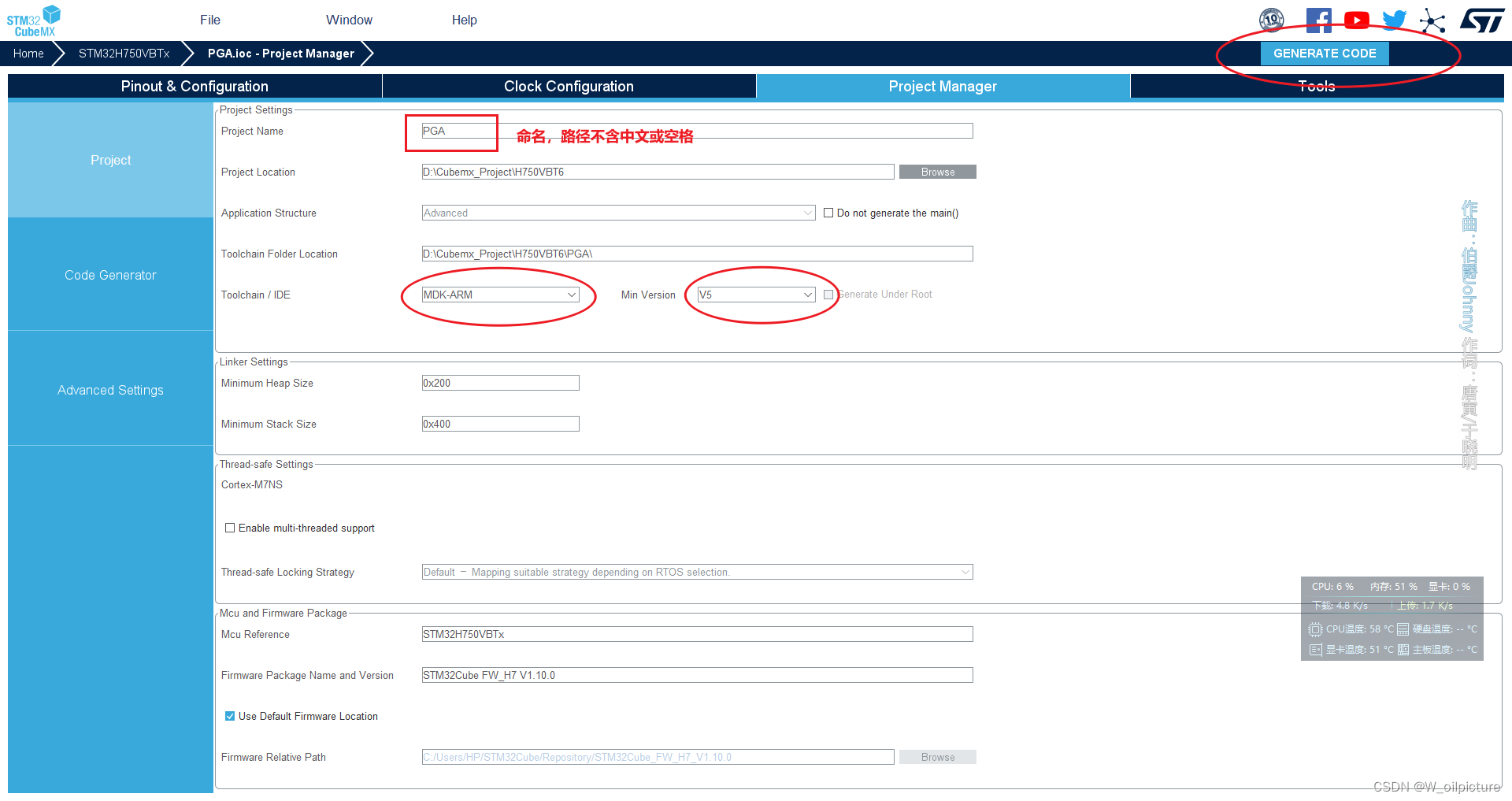Image resolution: width=1512 pixels, height=801 pixels.
Task: Select the Project side panel
Action: 110,160
